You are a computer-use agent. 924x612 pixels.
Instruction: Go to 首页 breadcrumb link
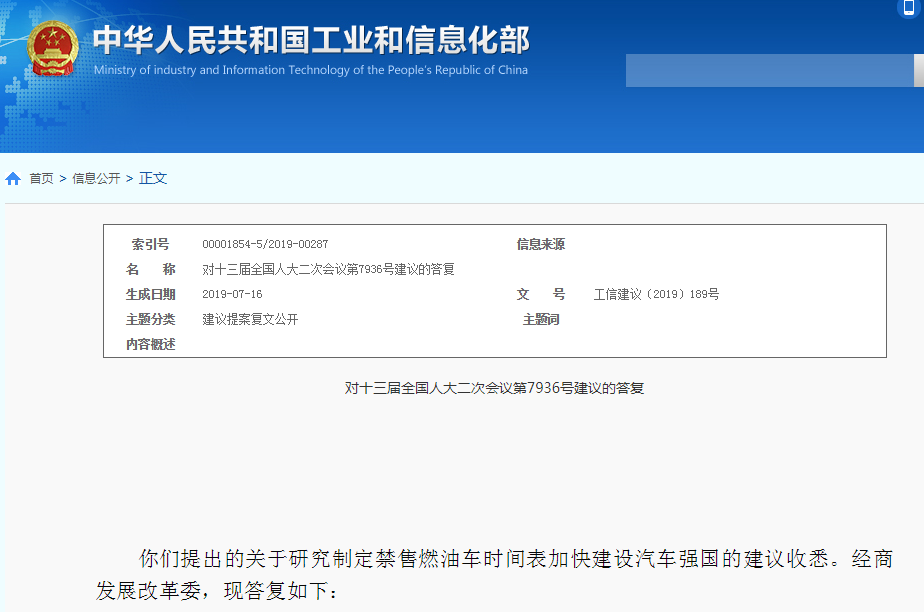41,179
